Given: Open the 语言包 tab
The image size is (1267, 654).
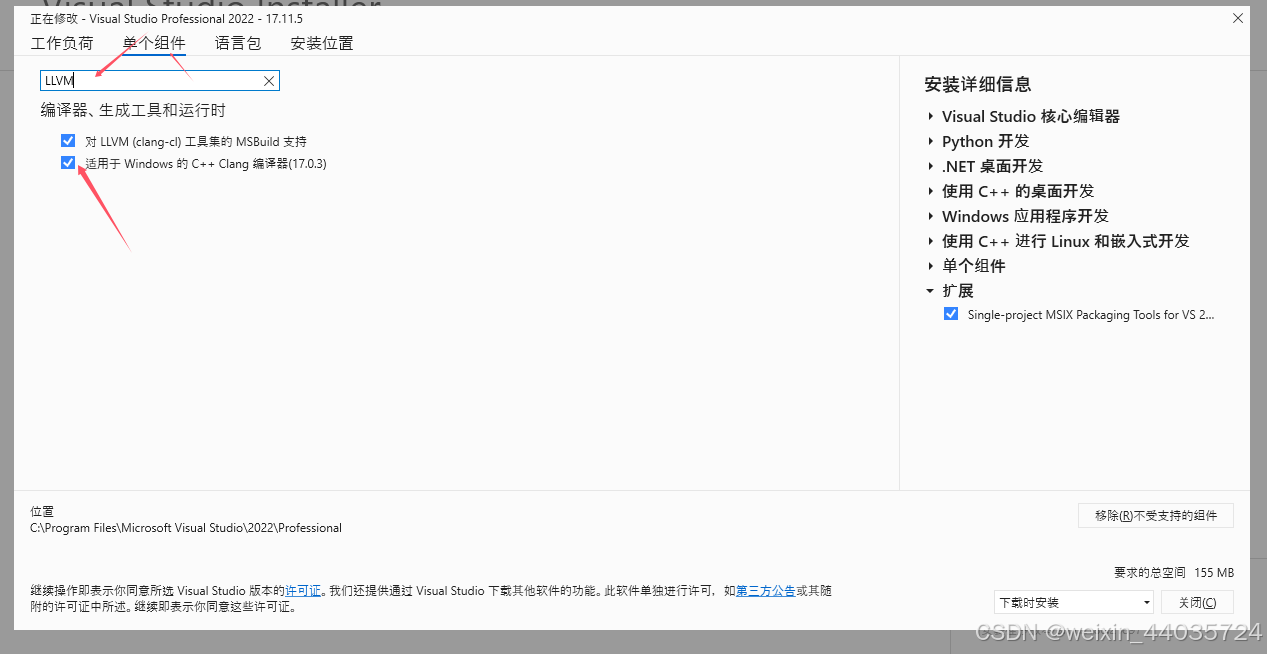Looking at the screenshot, I should click(238, 43).
